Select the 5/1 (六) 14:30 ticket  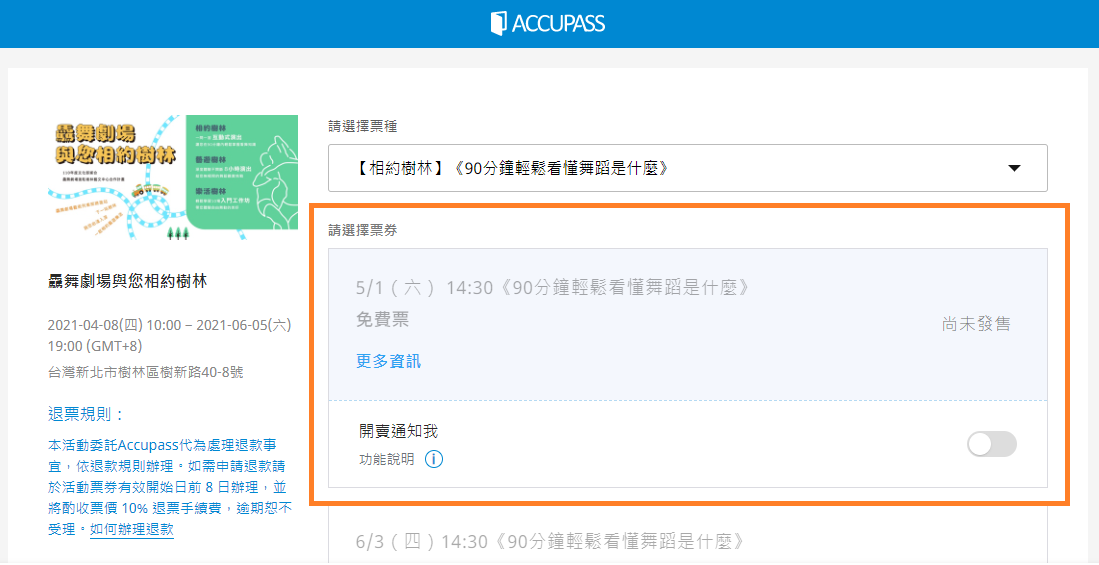point(553,289)
